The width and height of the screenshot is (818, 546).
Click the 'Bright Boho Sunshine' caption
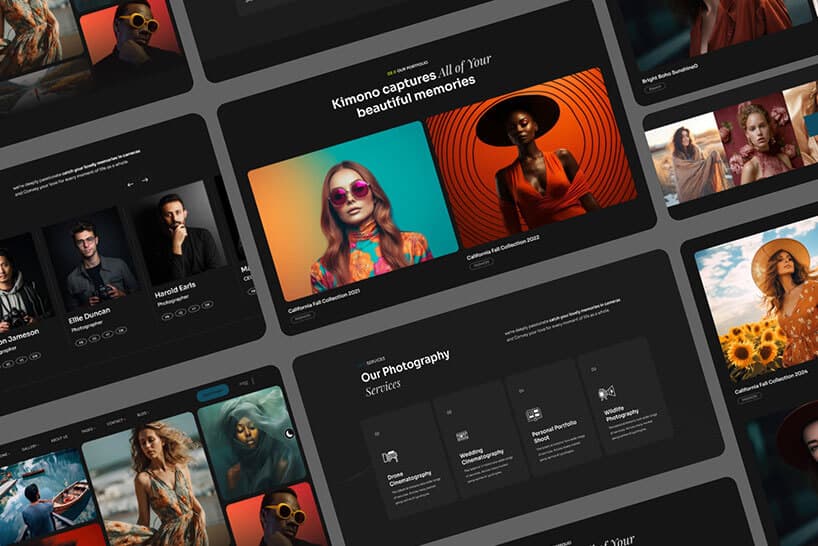[670, 74]
